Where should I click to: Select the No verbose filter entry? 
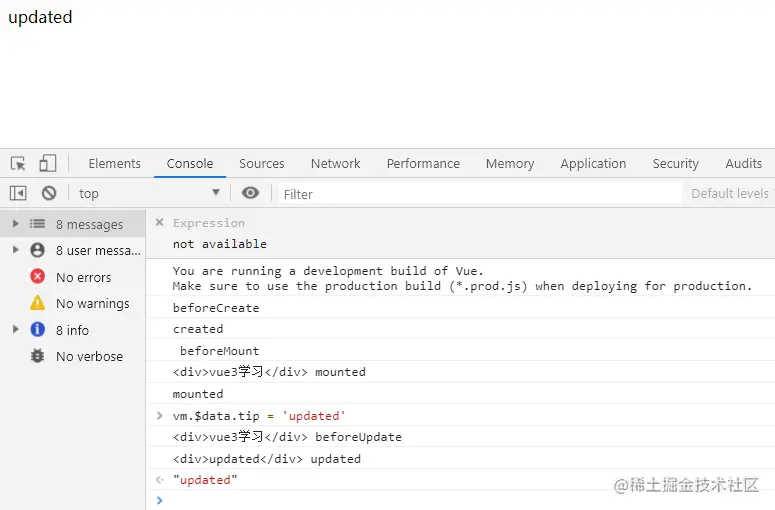(89, 356)
